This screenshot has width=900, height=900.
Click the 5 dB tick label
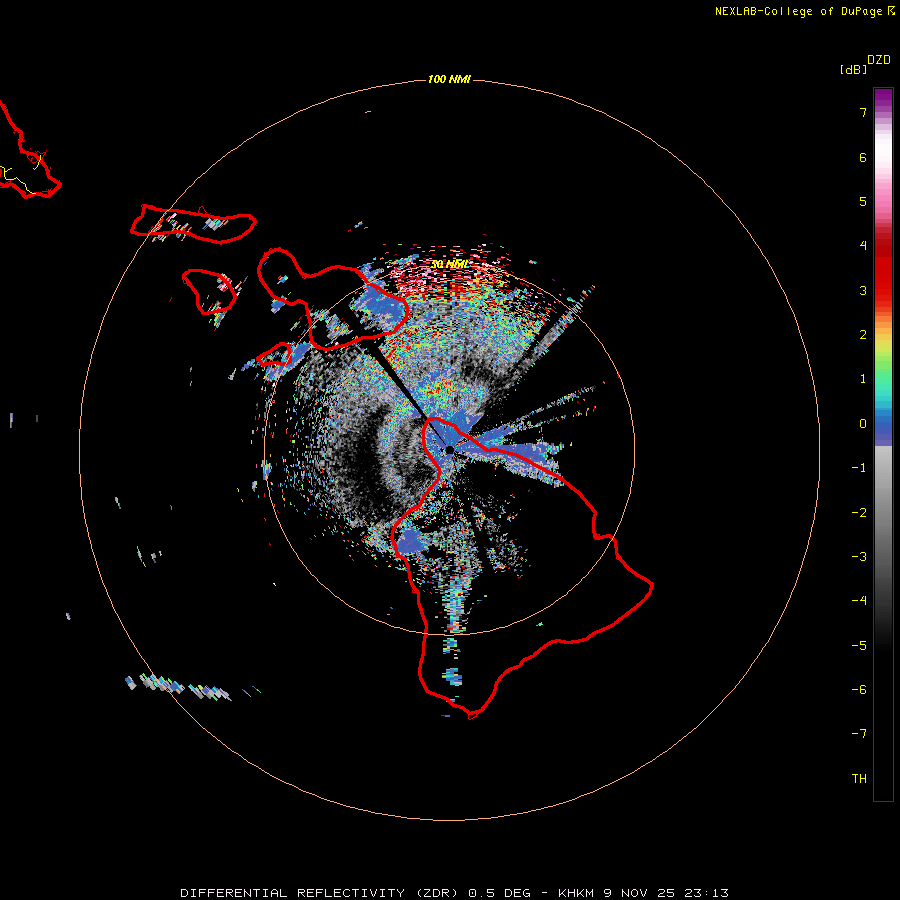pos(863,201)
